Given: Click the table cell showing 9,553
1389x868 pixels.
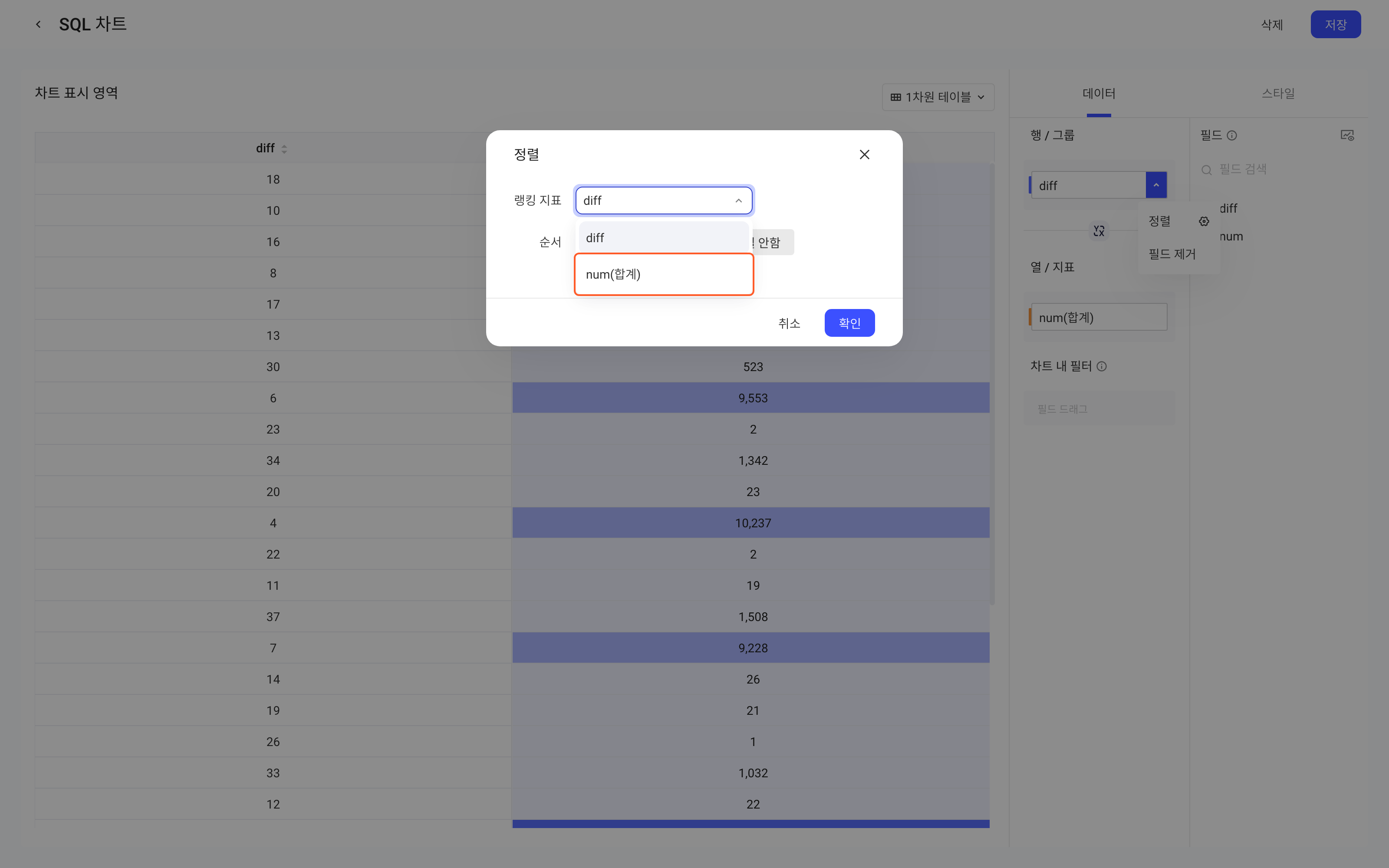Looking at the screenshot, I should pos(751,398).
